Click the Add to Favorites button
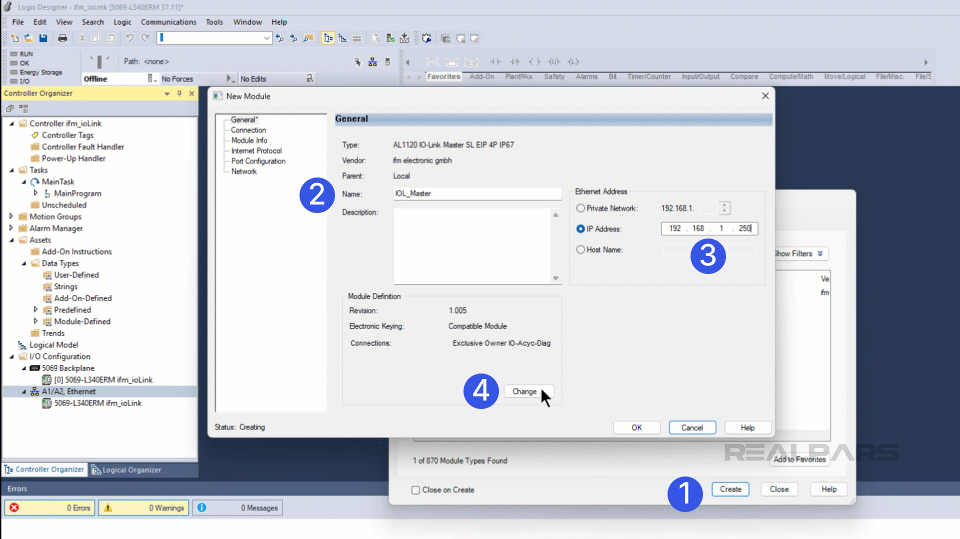Viewport: 960px width, 539px height. [800, 459]
